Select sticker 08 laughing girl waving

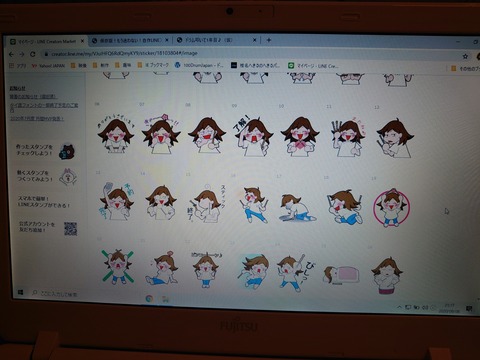[207, 135]
